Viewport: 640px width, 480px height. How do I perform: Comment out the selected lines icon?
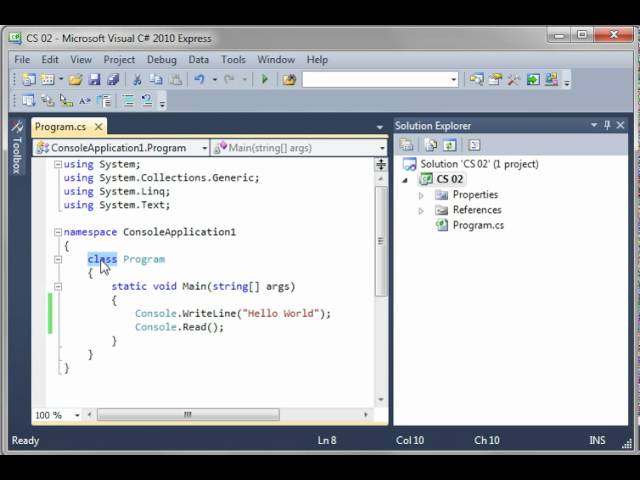(129, 100)
